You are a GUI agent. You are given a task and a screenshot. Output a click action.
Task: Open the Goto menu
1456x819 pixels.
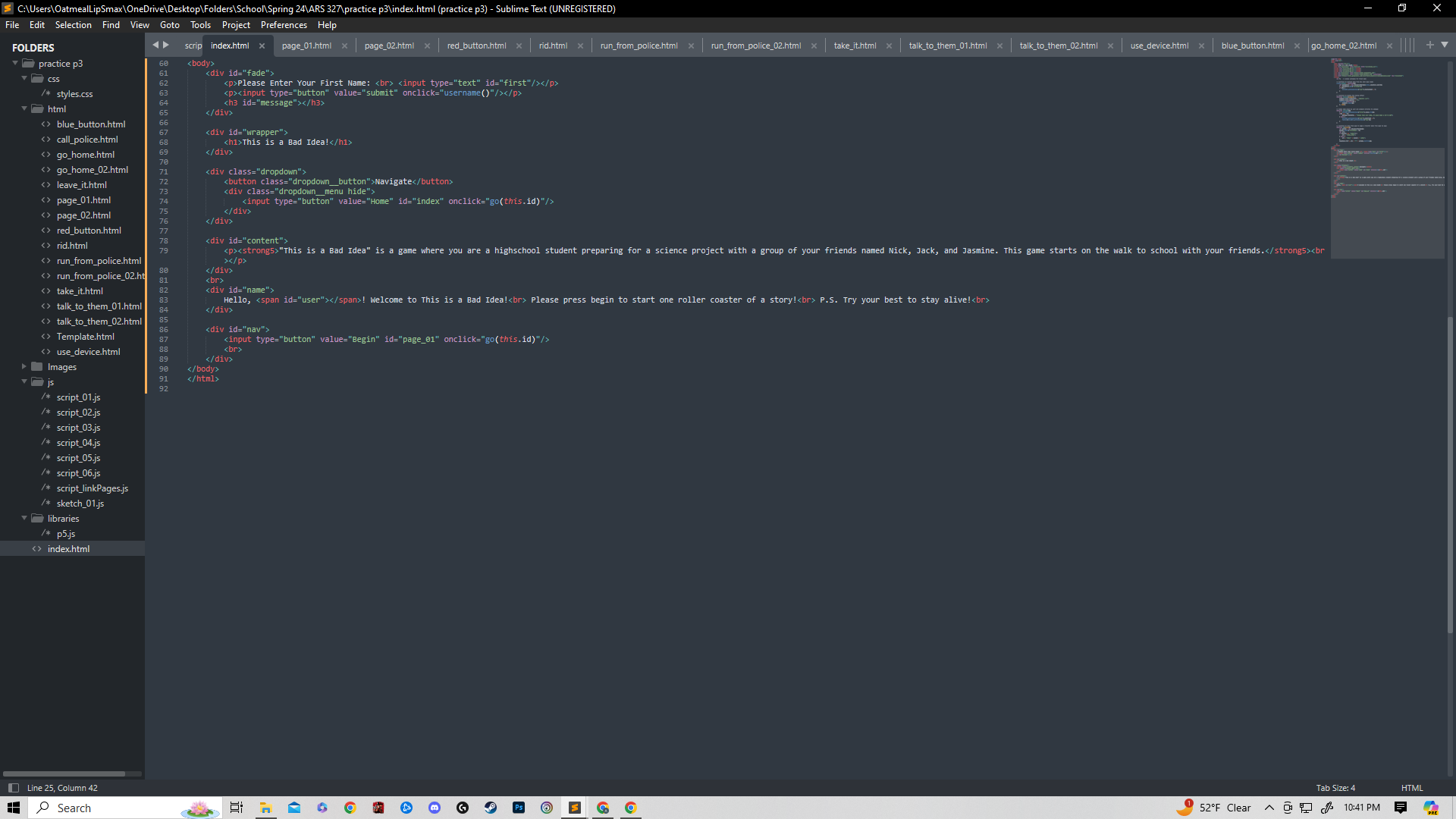(170, 25)
